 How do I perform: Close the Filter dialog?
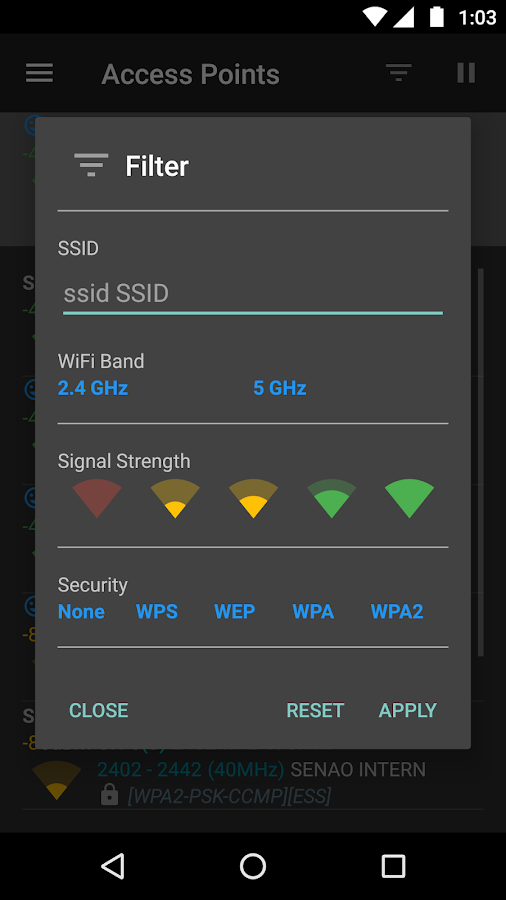[99, 711]
